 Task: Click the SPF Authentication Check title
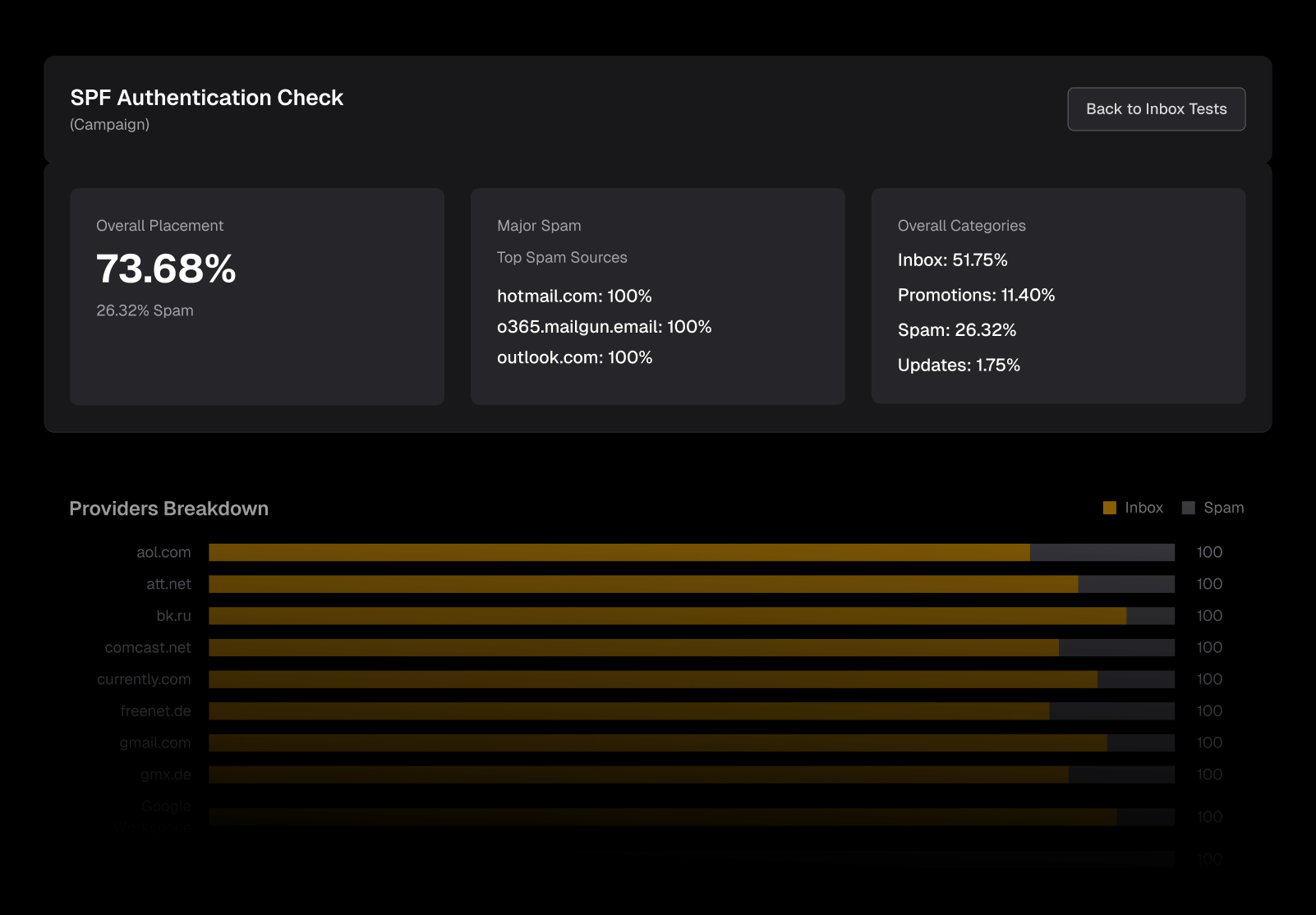(x=206, y=98)
